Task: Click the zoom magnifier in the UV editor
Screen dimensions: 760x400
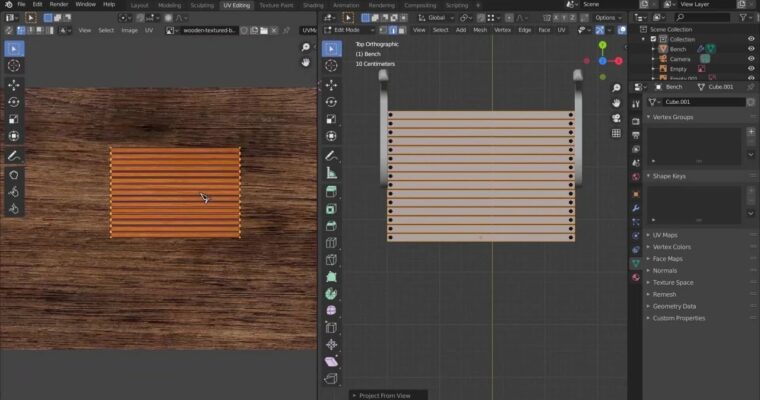Action: pyautogui.click(x=305, y=47)
